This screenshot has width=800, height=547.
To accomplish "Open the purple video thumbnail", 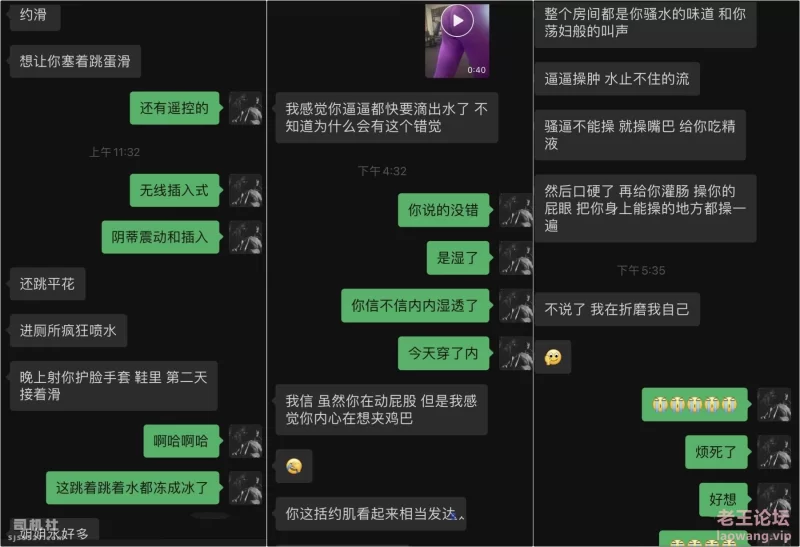I will click(x=457, y=41).
